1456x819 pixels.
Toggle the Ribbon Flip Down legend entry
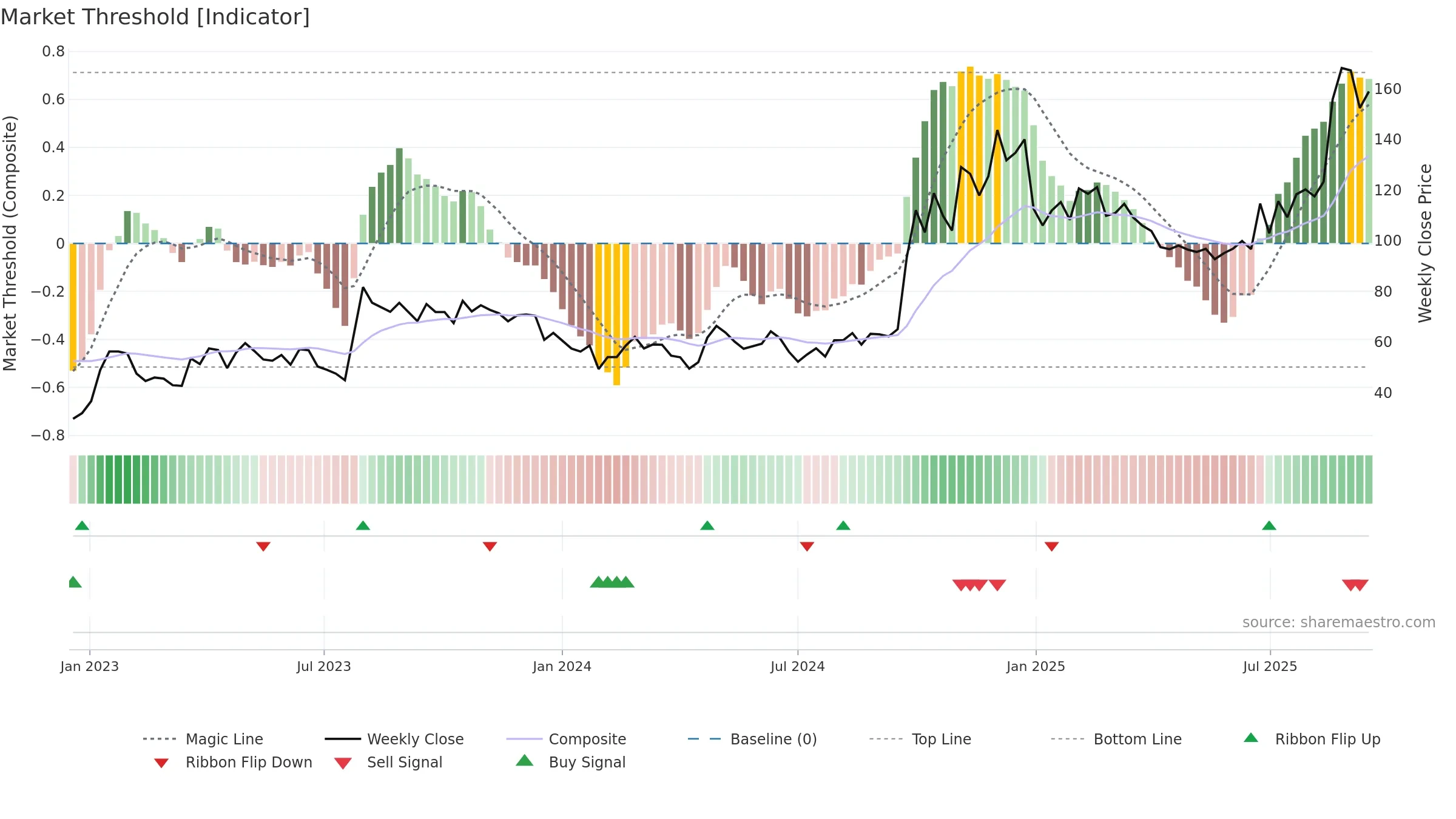tap(233, 762)
